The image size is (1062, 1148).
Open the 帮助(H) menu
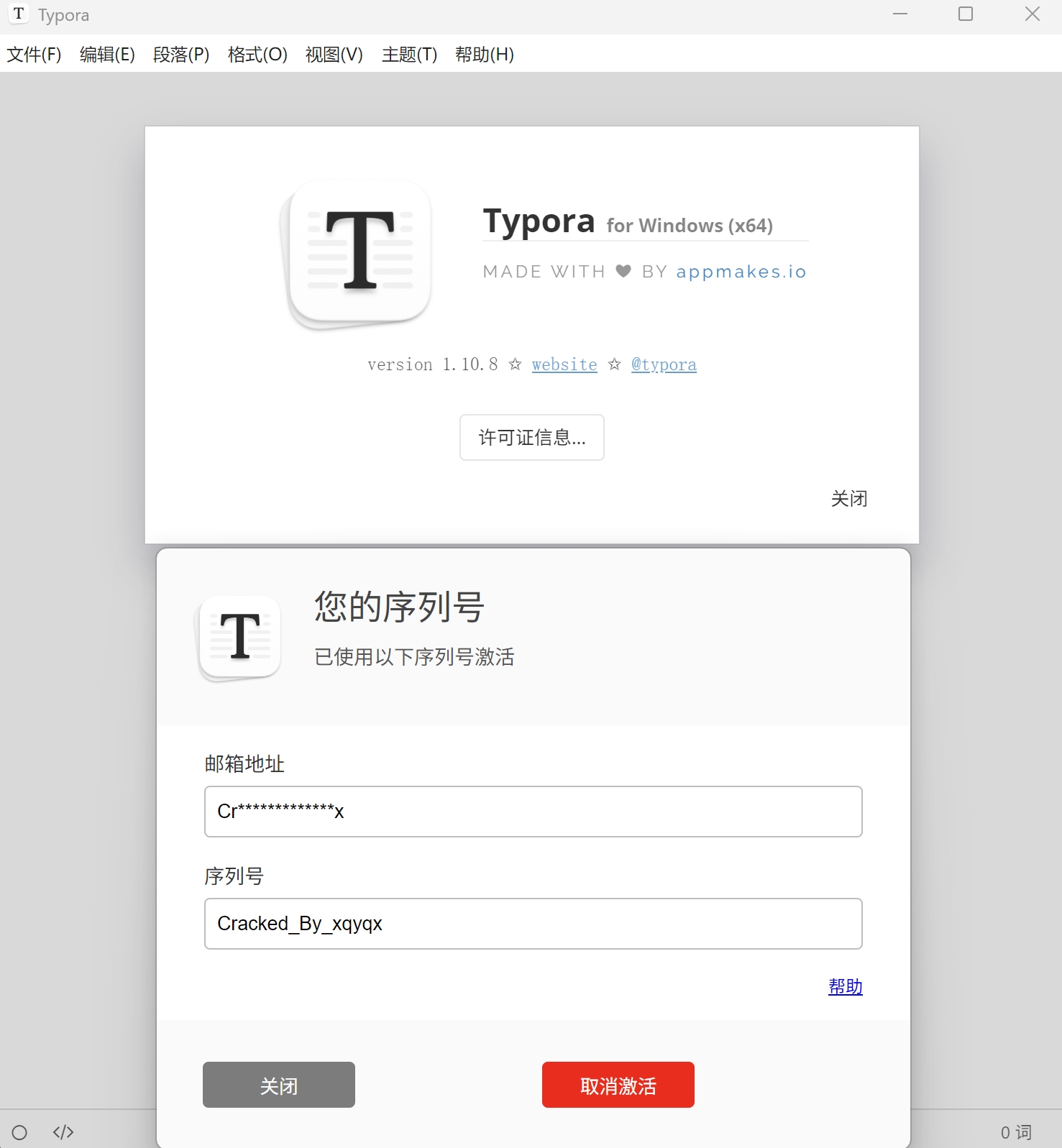coord(484,55)
